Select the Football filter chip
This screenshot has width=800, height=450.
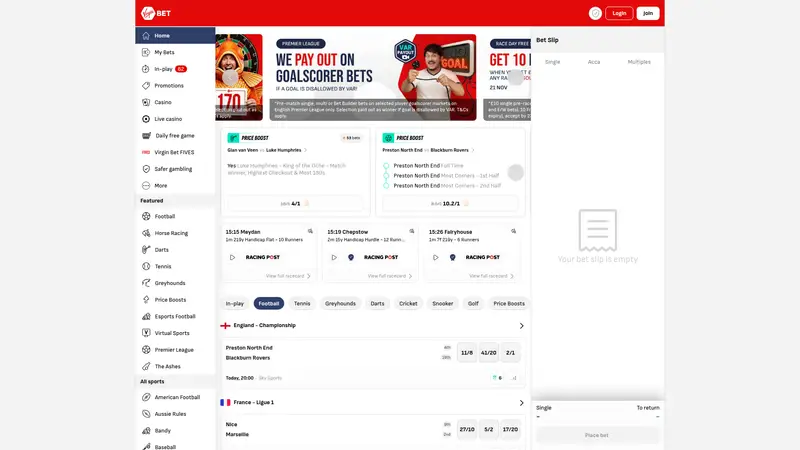coord(269,304)
